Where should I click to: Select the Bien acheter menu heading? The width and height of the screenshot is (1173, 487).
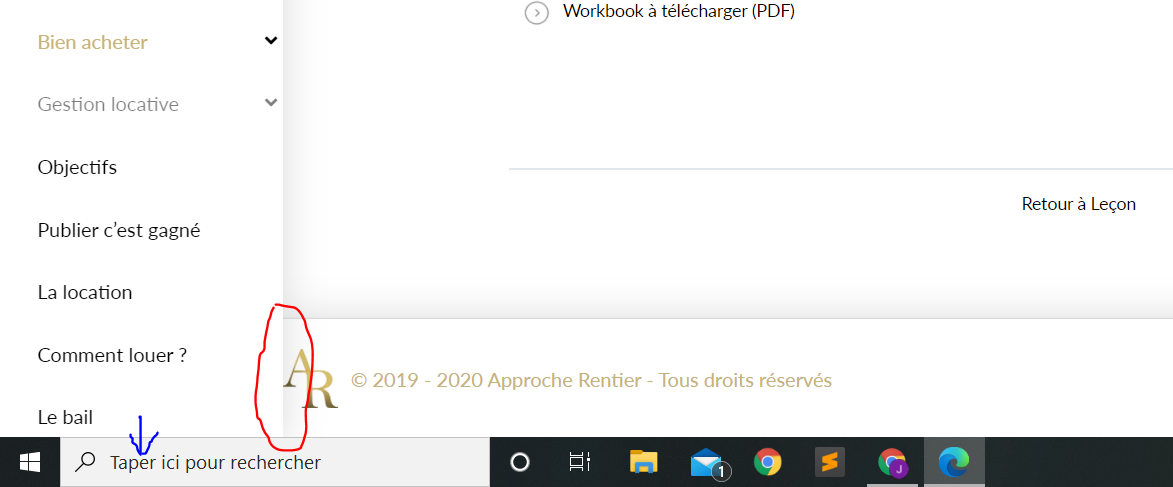(x=92, y=42)
